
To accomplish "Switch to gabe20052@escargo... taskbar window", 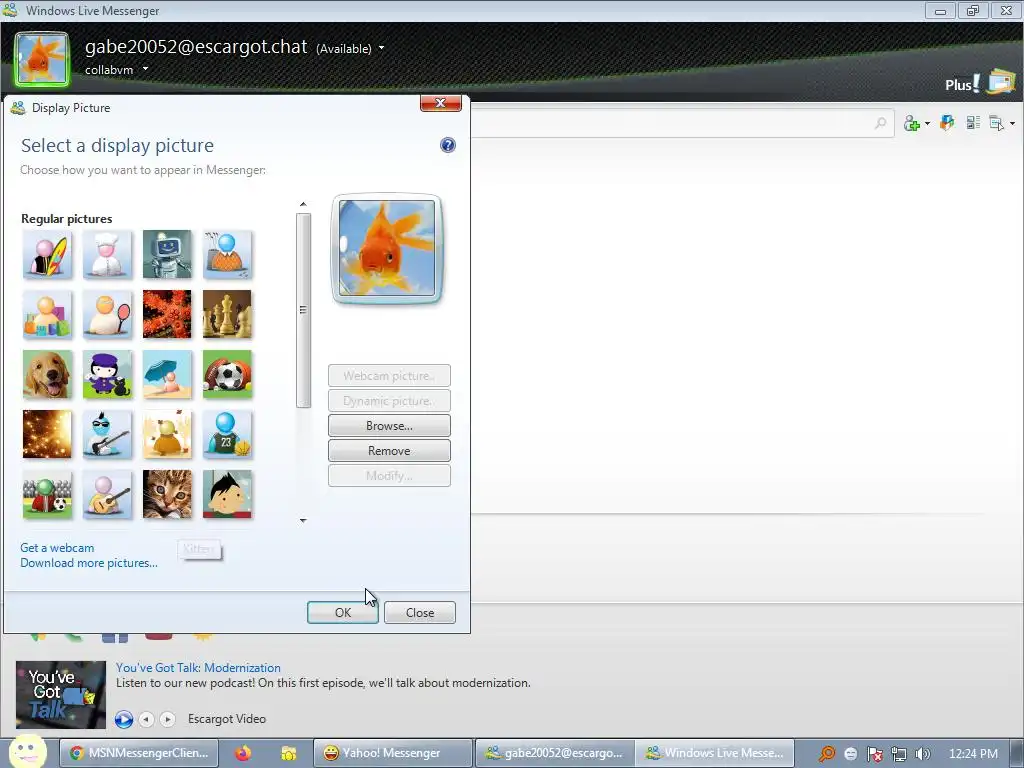I will 554,753.
